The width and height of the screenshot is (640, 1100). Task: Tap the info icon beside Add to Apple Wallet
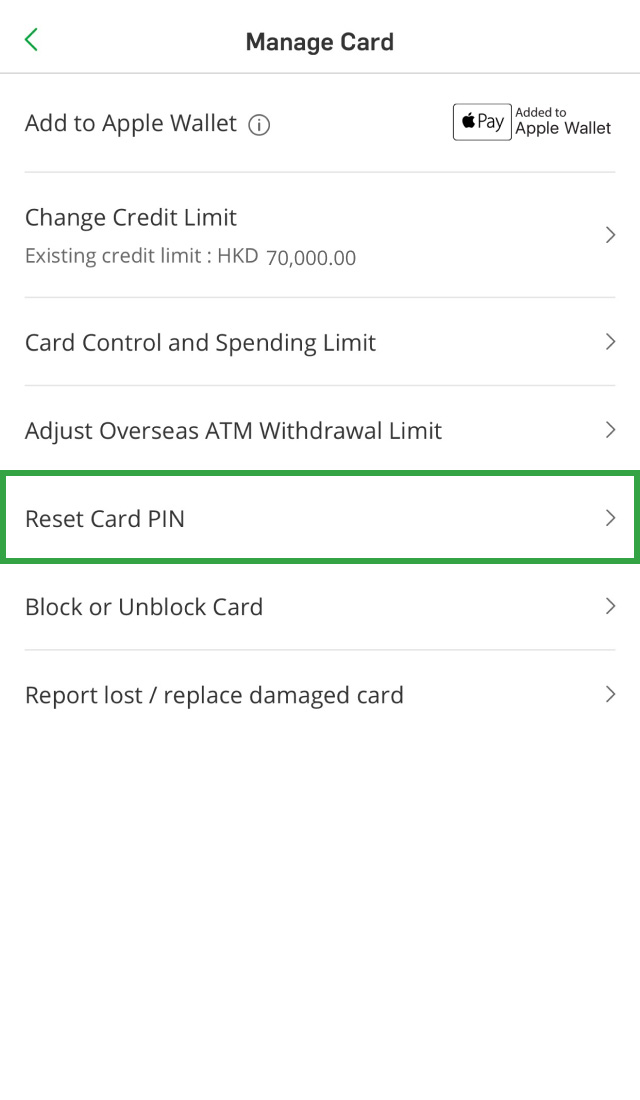click(259, 125)
